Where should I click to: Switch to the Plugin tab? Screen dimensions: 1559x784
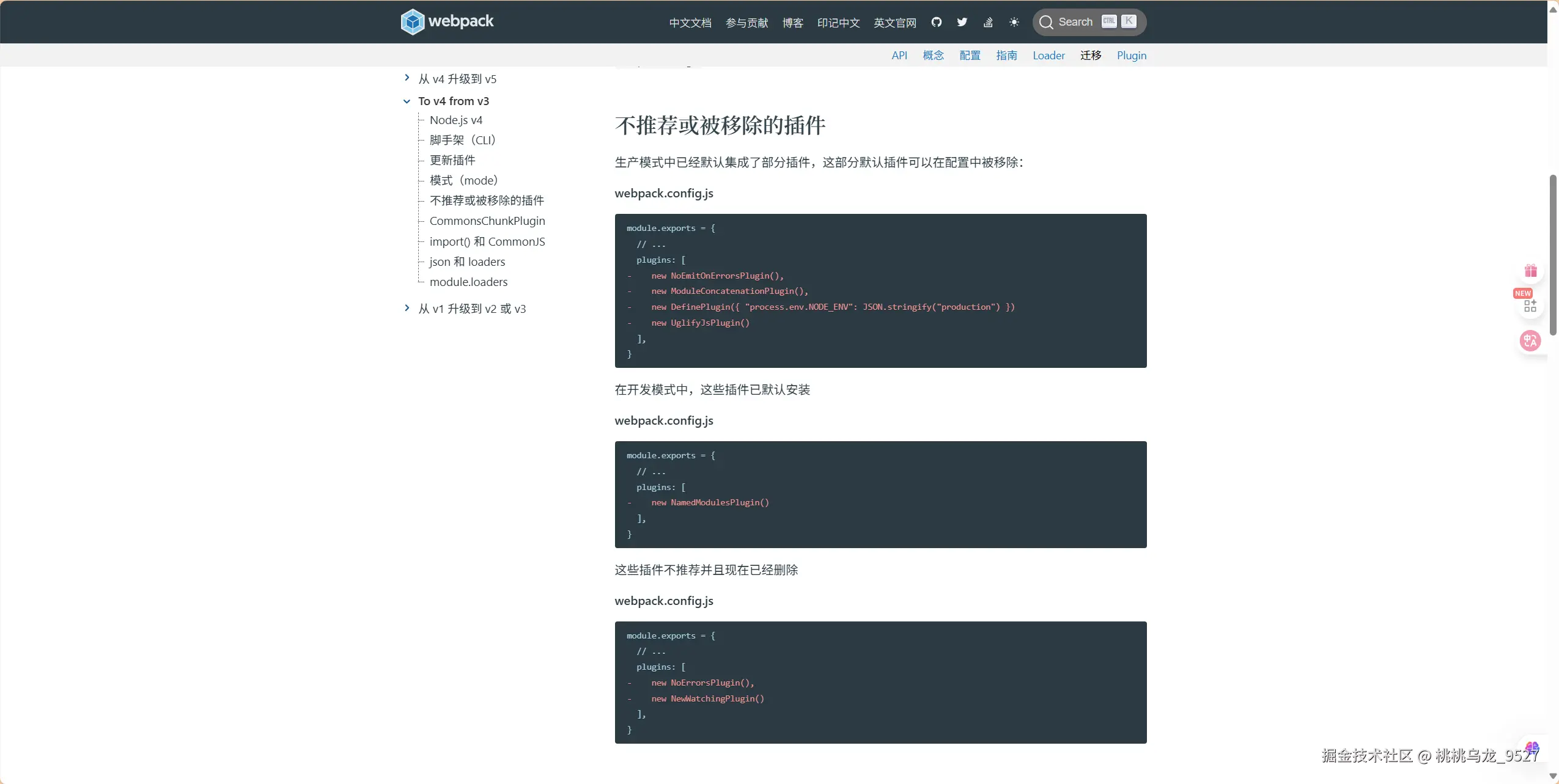1131,56
